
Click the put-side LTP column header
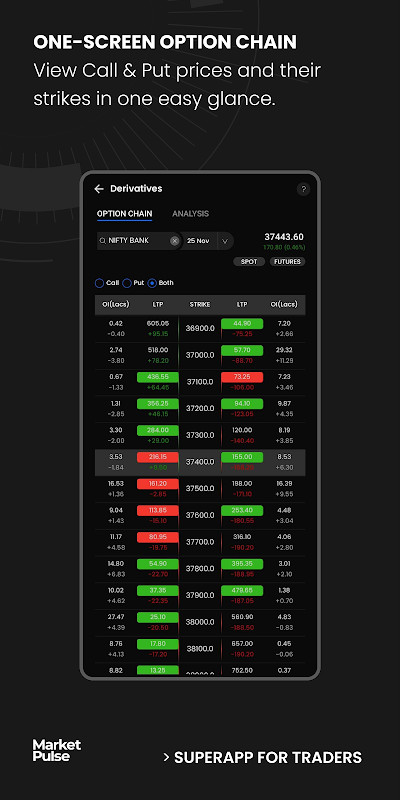click(242, 305)
